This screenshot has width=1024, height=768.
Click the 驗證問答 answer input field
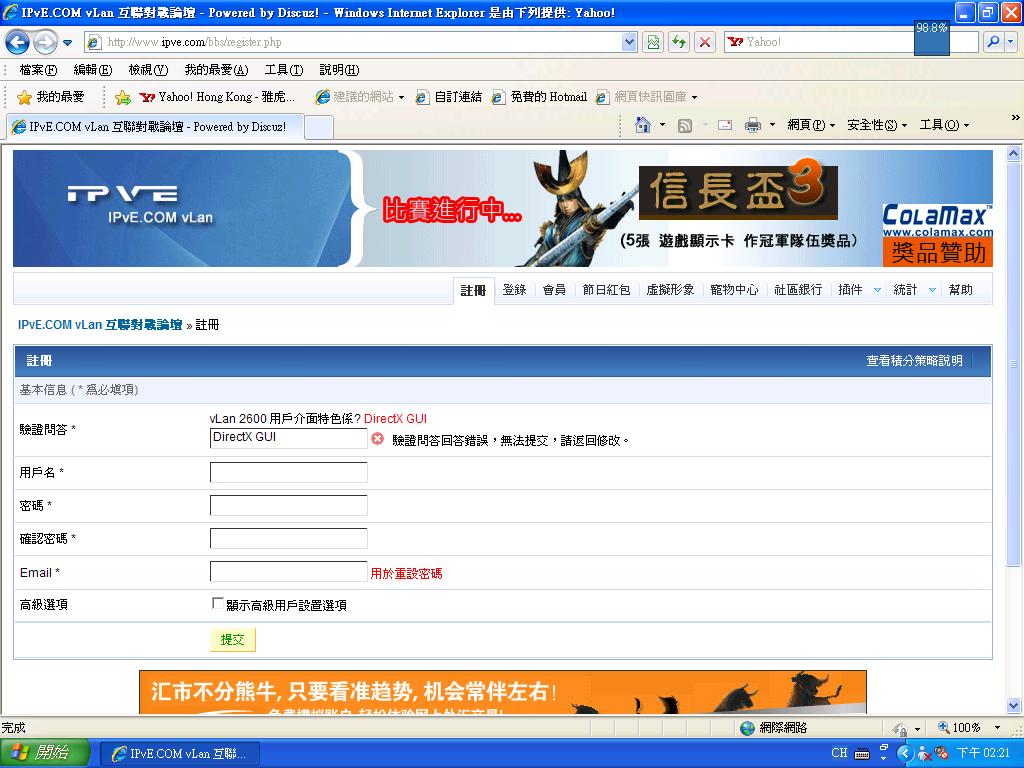(x=289, y=438)
